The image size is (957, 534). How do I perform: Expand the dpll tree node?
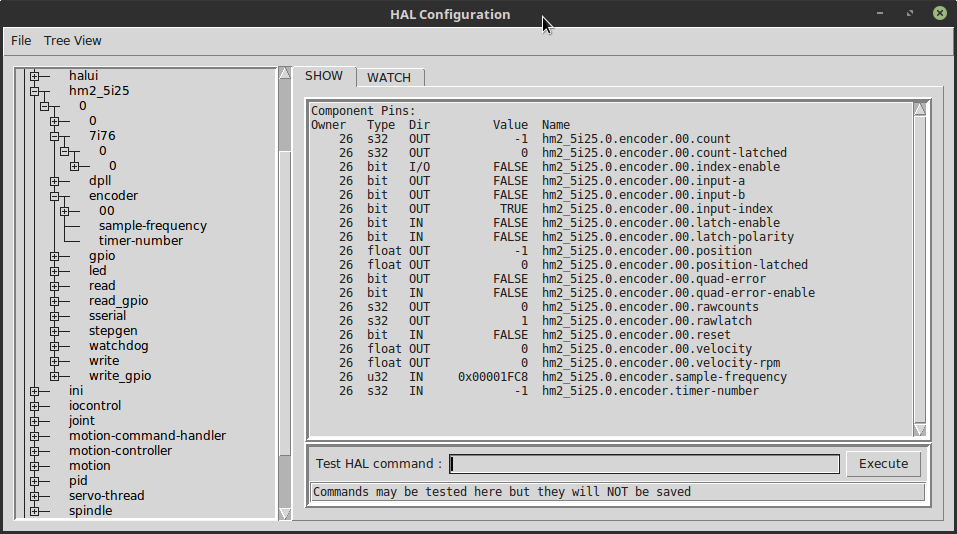tap(55, 181)
